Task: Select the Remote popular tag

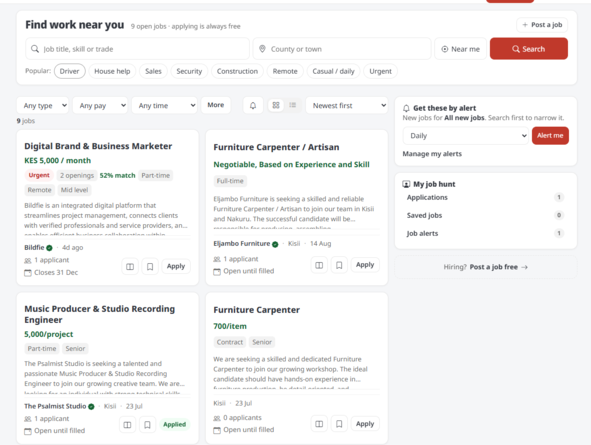Action: pos(285,71)
